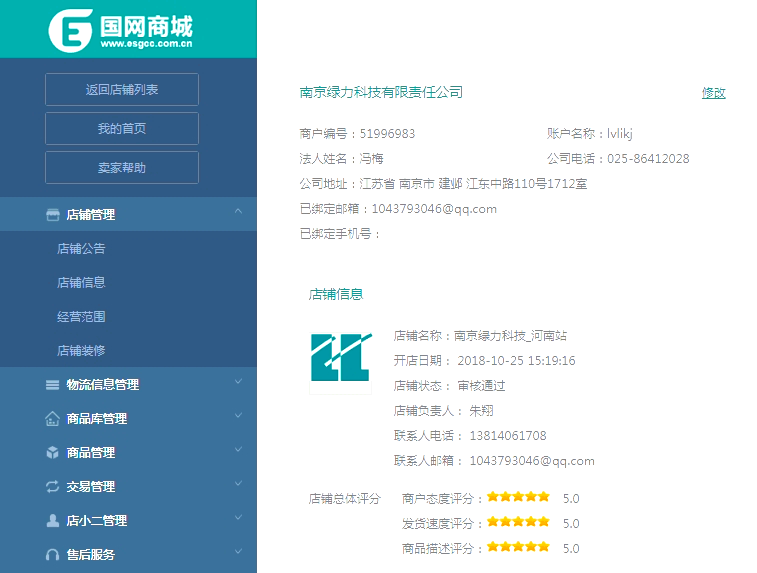The image size is (757, 573).
Task: Click the 发货速度评分 star rating
Action: [518, 522]
